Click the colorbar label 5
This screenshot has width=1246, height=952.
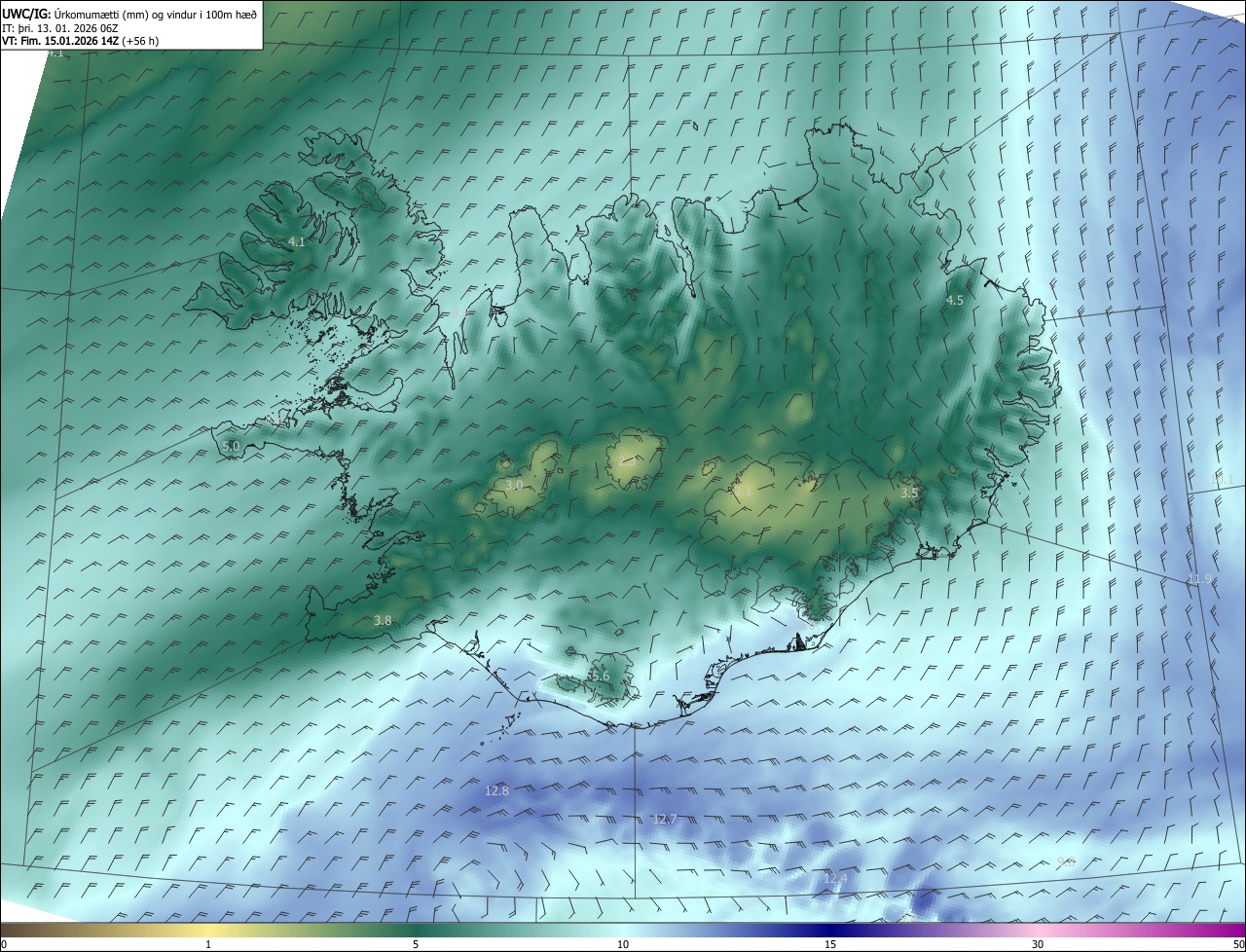(416, 944)
